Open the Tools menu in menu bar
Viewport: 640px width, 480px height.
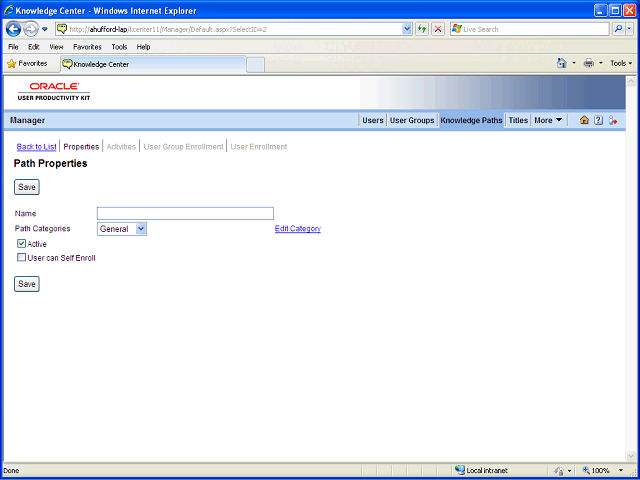click(x=119, y=47)
